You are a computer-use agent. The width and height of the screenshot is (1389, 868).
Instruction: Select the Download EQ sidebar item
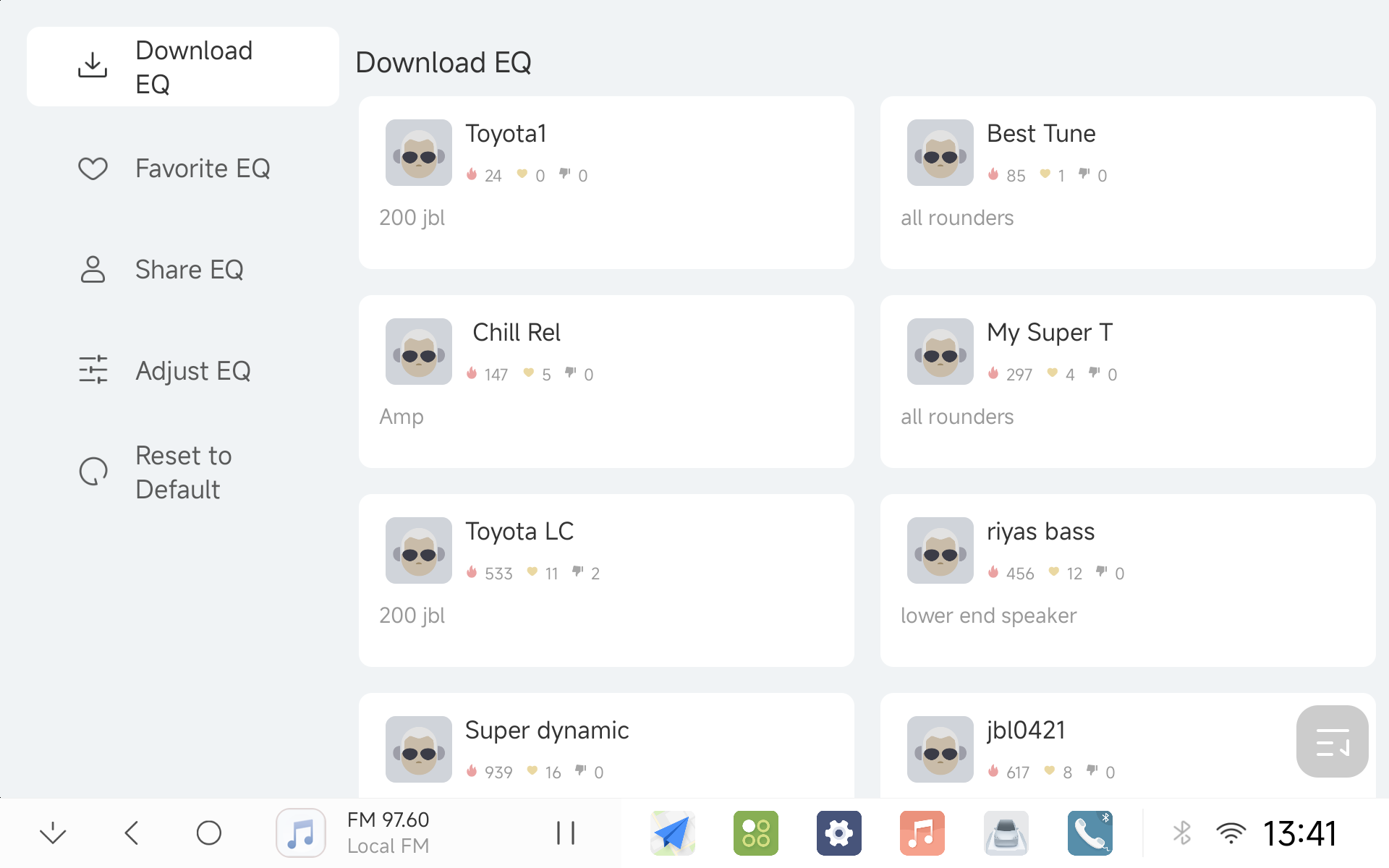tap(182, 67)
